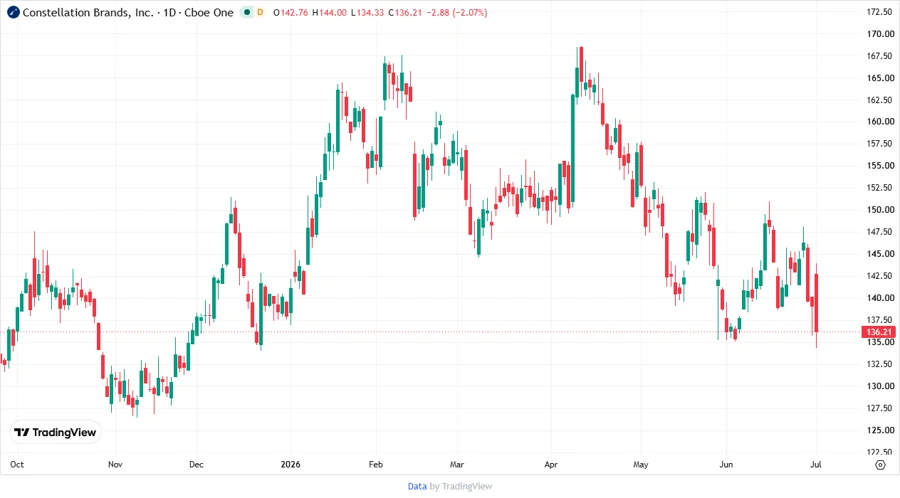This screenshot has height=498, width=900.
Task: Click the 162.50 price axis label
Action: click(x=879, y=100)
